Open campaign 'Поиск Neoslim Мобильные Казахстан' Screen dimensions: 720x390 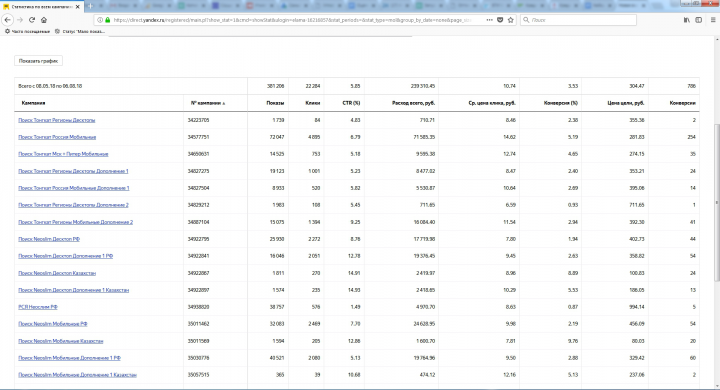tap(61, 341)
